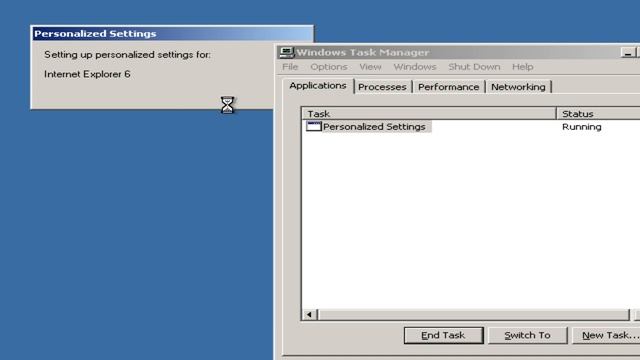The height and width of the screenshot is (360, 640).
Task: Switch to the Networking tab
Action: point(518,87)
